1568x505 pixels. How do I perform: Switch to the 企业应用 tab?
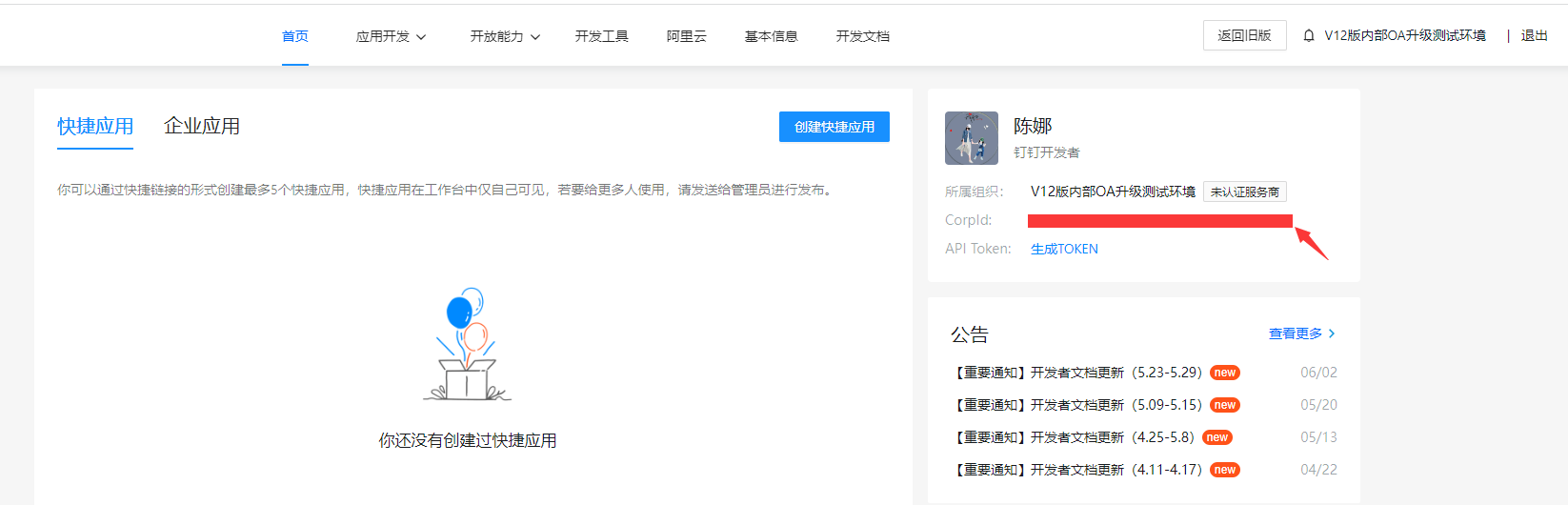(x=202, y=127)
